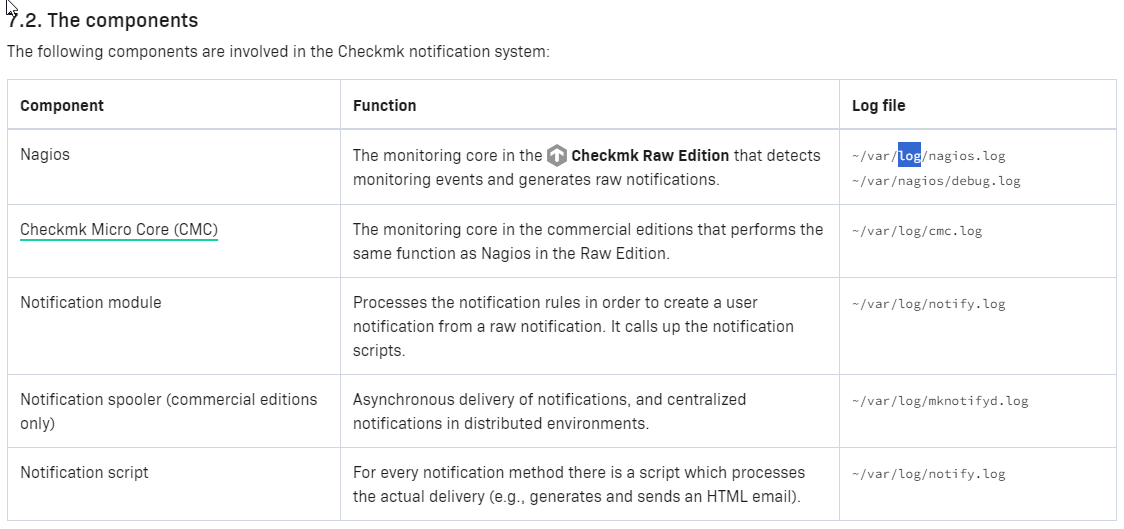Viewport: 1124px width, 529px height.
Task: Click the Log file column header
Action: coord(879,105)
